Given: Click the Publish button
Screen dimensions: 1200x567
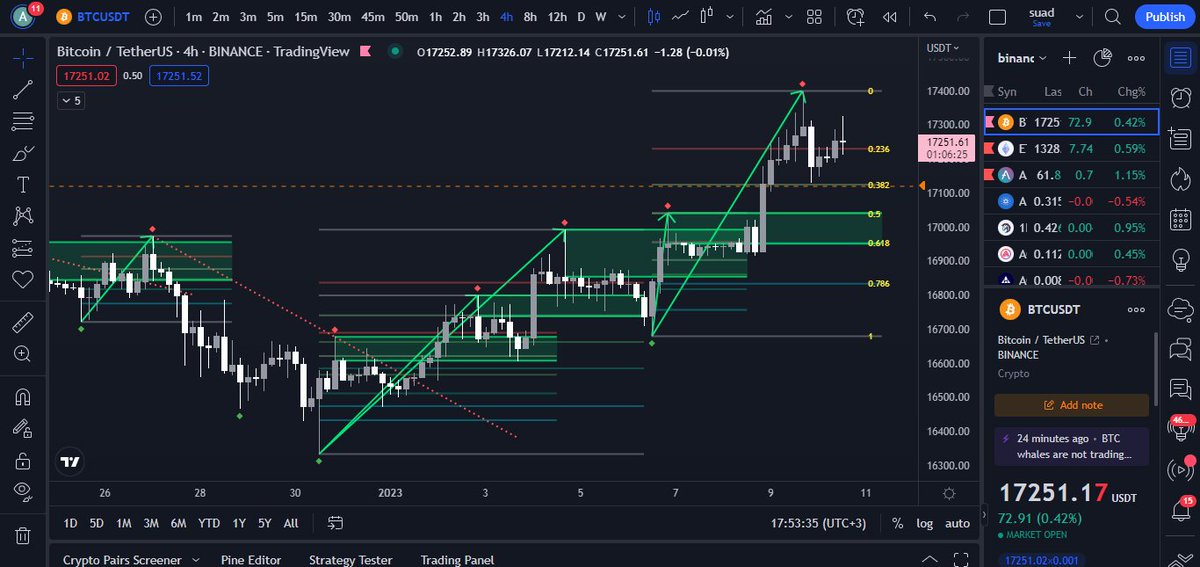Looking at the screenshot, I should 1165,17.
